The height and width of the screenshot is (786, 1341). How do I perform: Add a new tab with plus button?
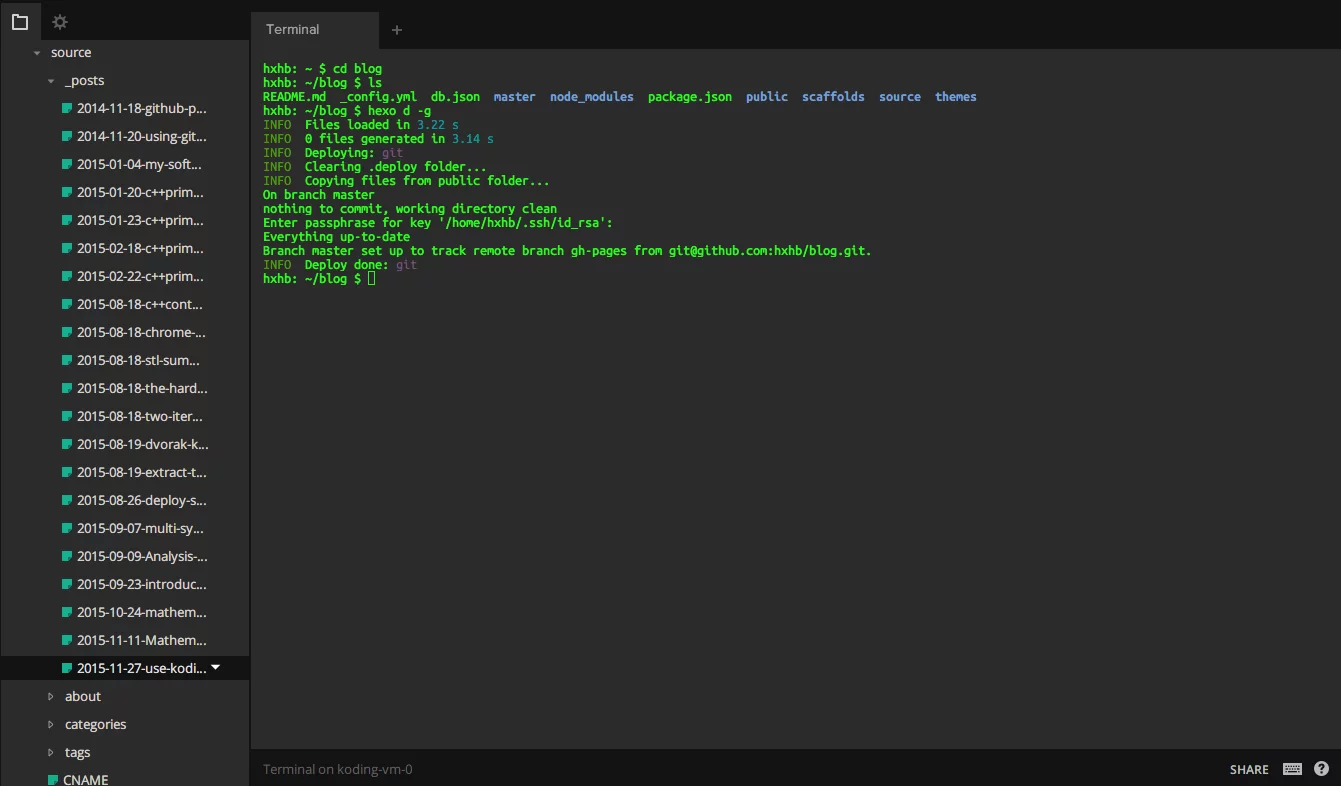pos(397,30)
